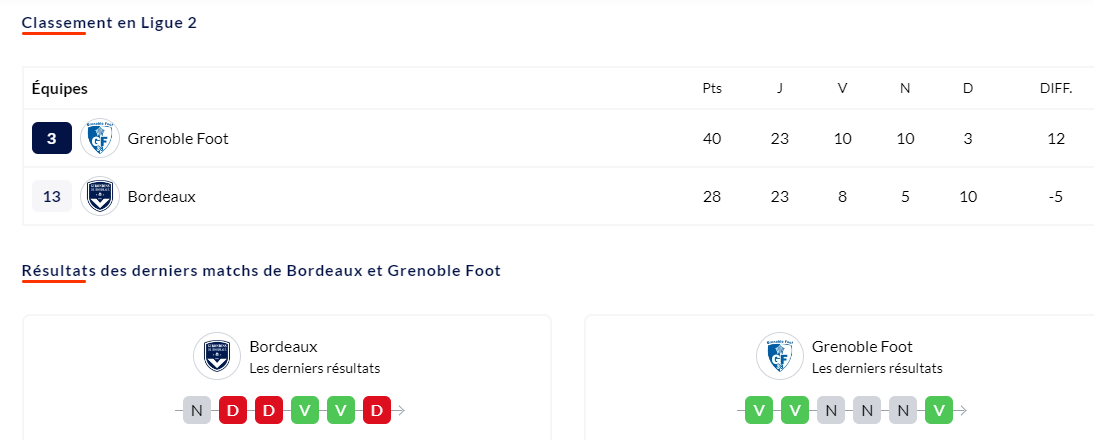This screenshot has height=440, width=1094.
Task: Open Bordeaux crest in last results card
Action: pyautogui.click(x=213, y=356)
